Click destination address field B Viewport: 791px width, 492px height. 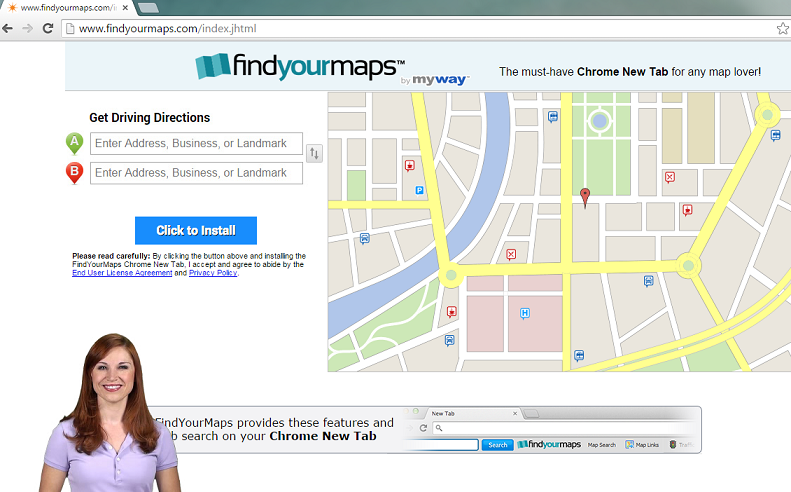tap(196, 173)
